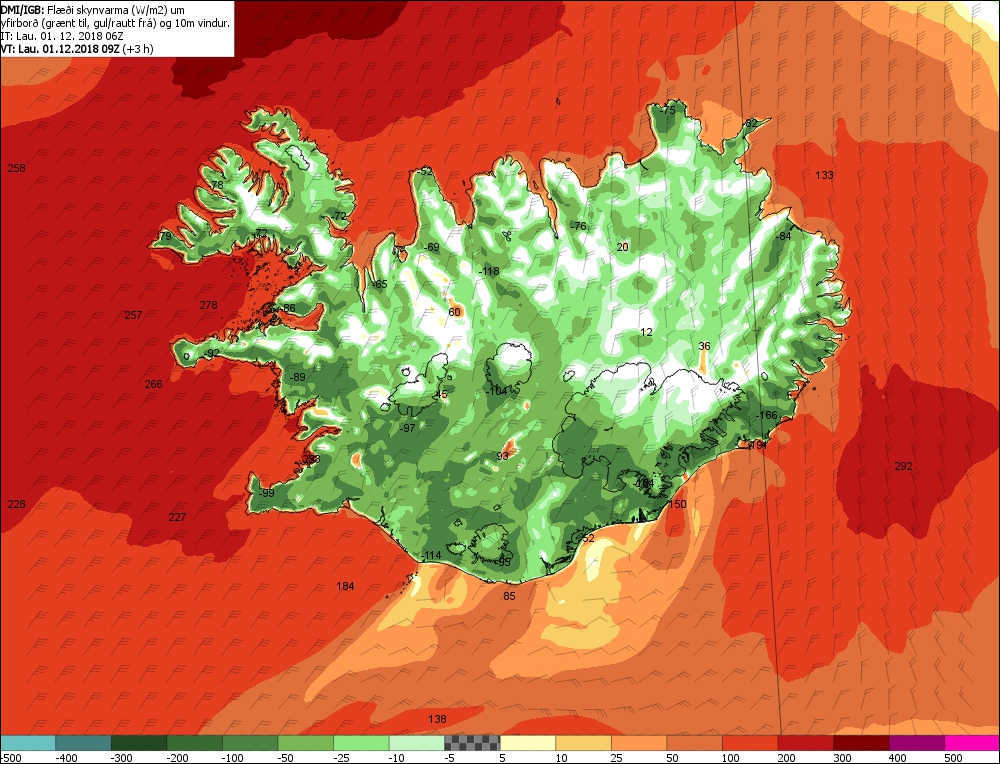Click the legend label '-25'
The height and width of the screenshot is (764, 1000).
coord(342,758)
